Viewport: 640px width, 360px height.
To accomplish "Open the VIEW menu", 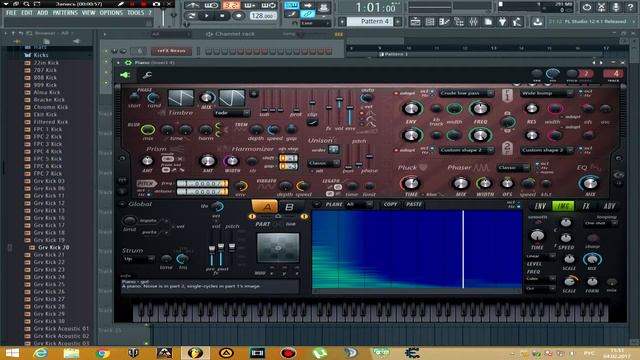I will pyautogui.click(x=89, y=13).
